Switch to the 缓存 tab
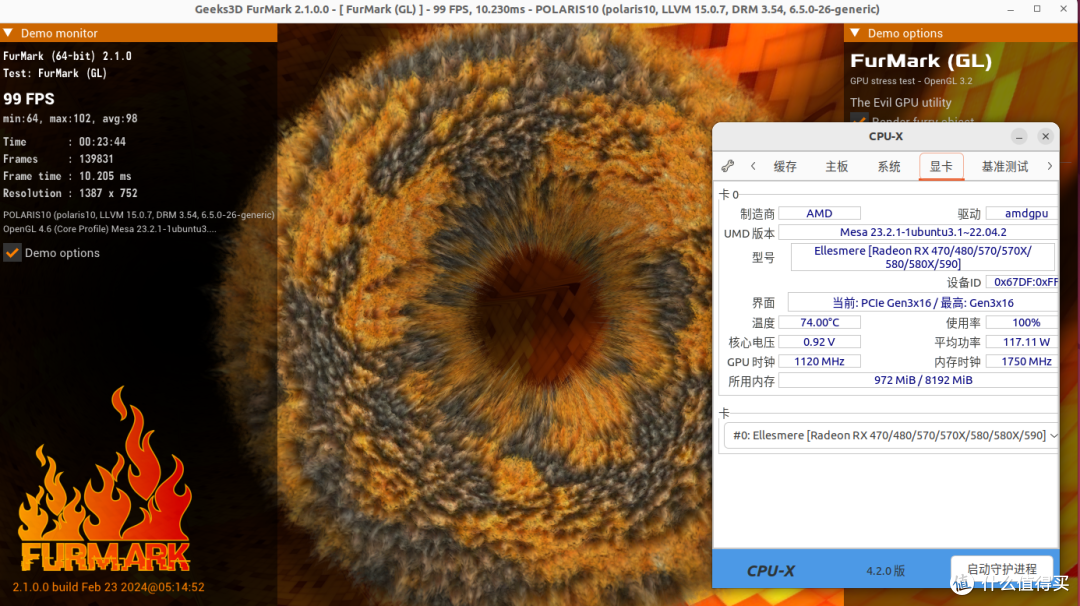The height and width of the screenshot is (606, 1080). (785, 166)
